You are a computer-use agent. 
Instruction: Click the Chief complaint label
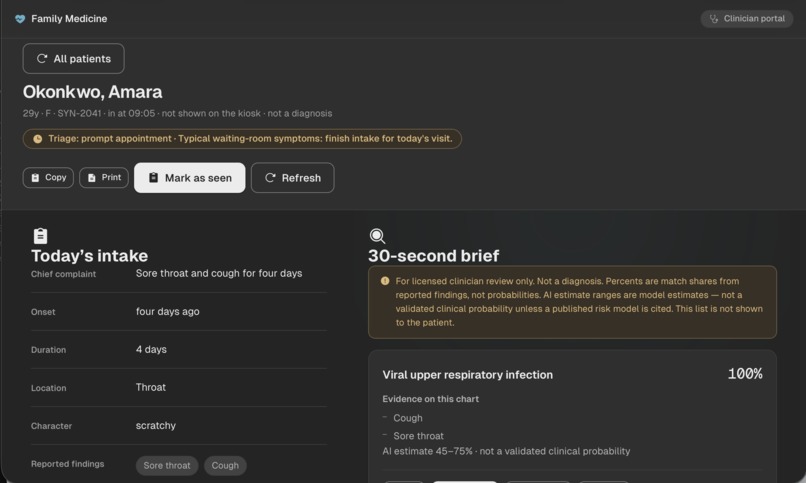point(63,274)
